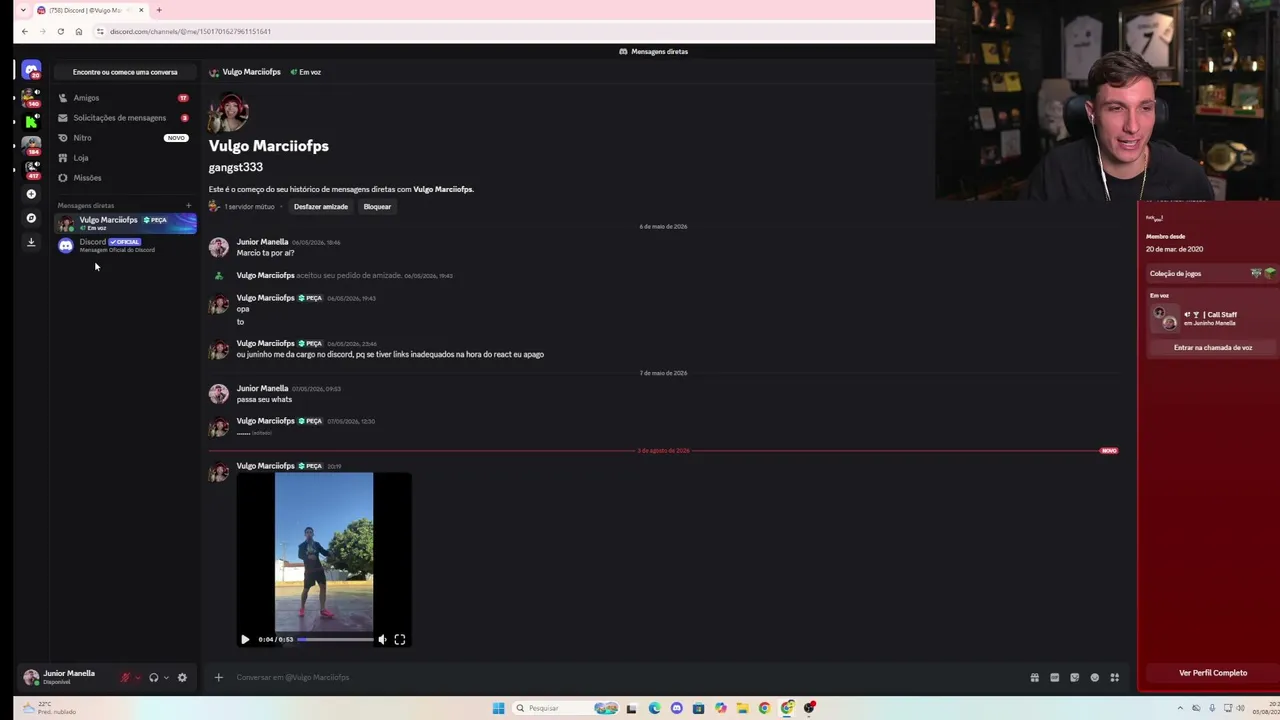
Task: Open Coleção de jogos section
Action: pos(1212,273)
